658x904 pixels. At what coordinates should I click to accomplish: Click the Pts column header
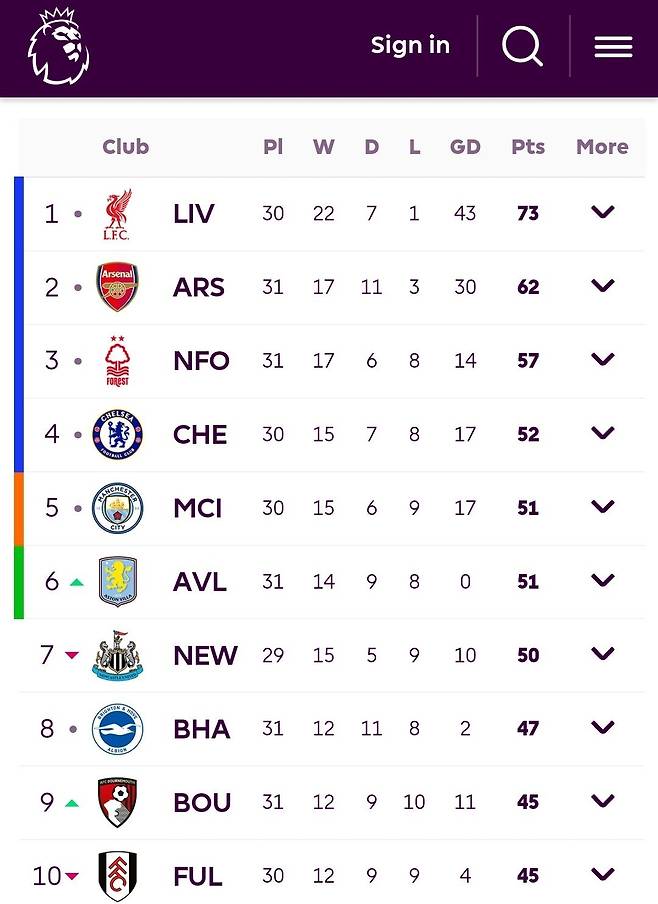(x=528, y=147)
